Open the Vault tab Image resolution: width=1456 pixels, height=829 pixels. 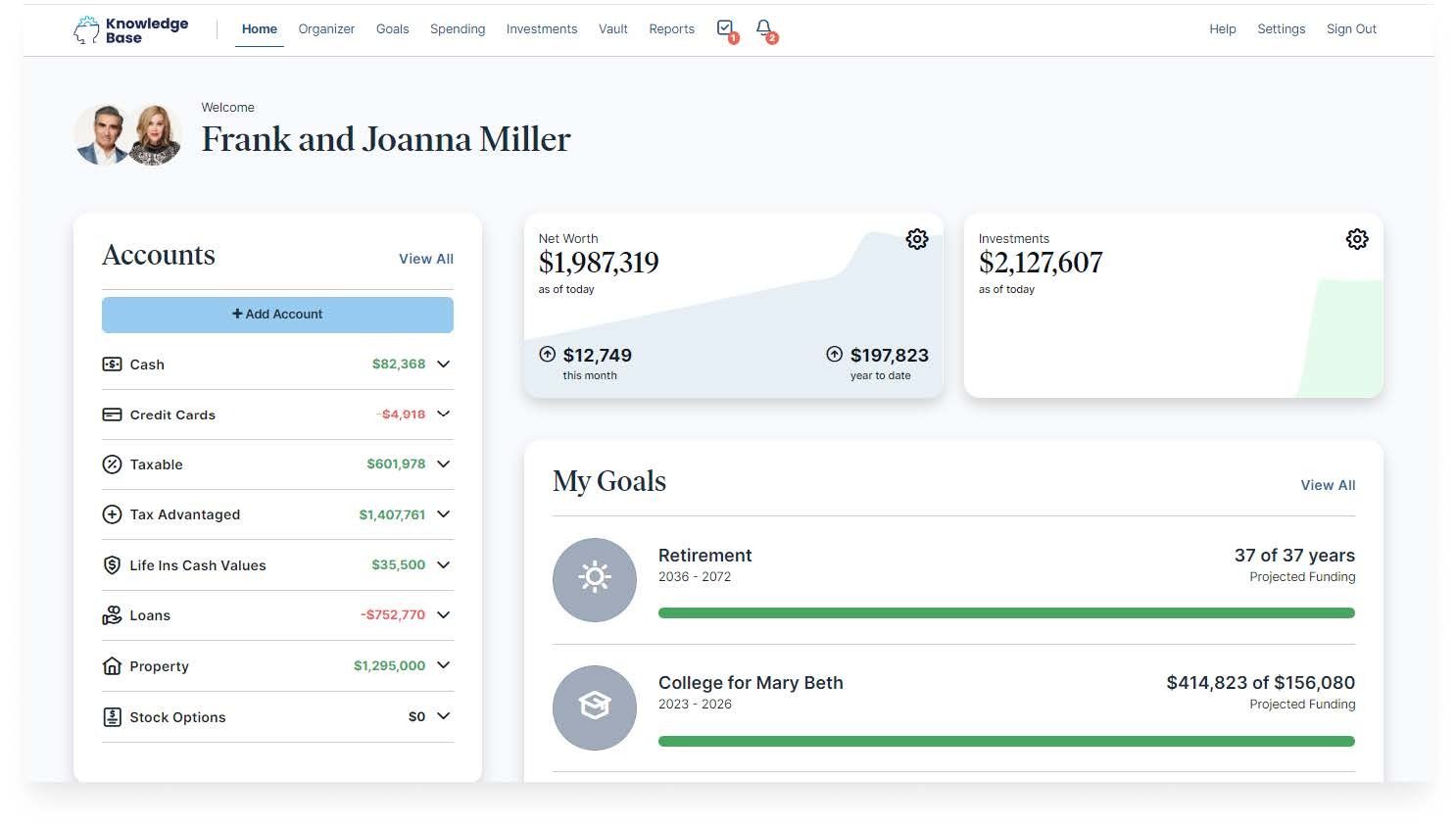click(x=612, y=29)
